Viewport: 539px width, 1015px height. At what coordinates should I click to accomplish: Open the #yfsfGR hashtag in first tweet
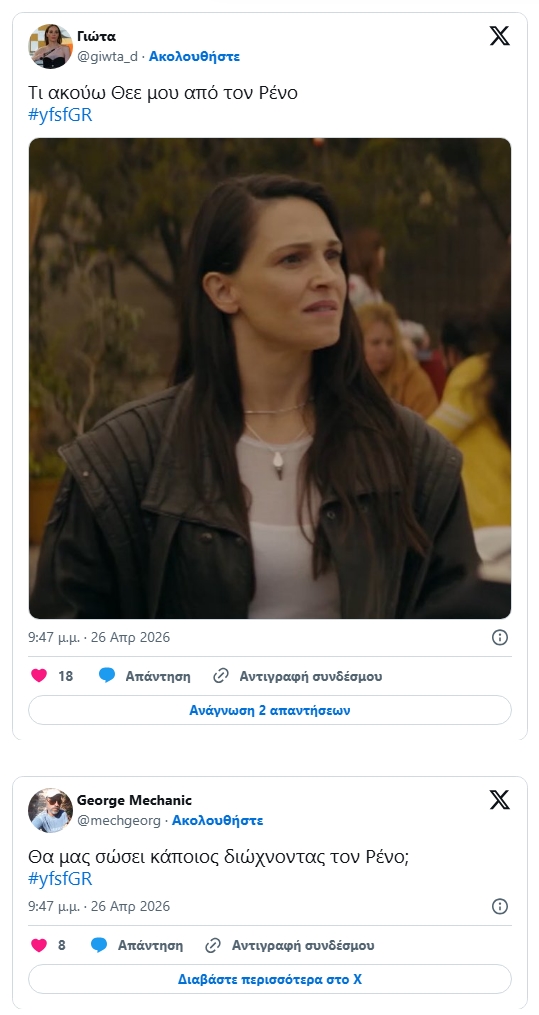pos(60,115)
